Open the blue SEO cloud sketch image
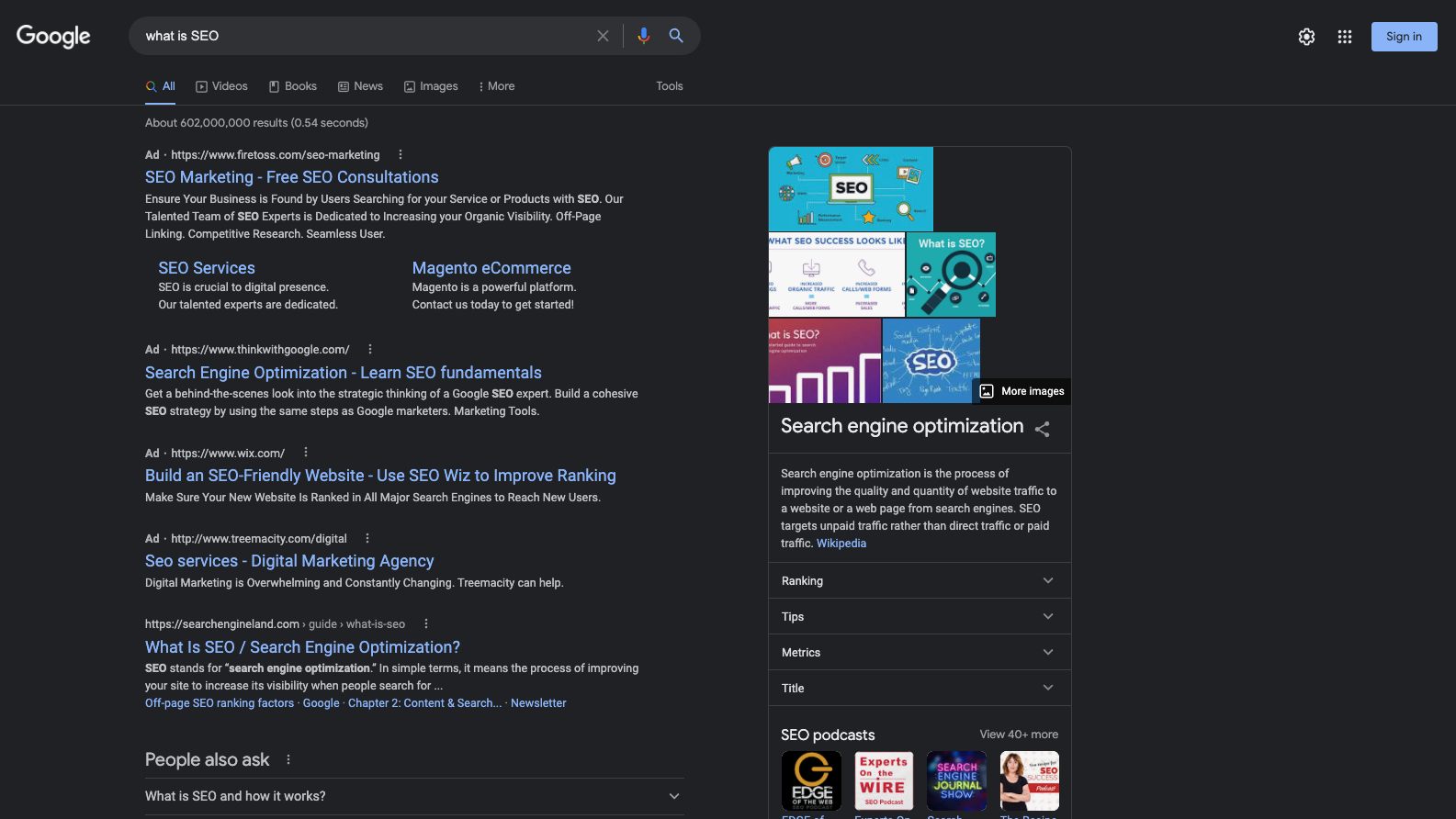This screenshot has width=1456, height=819. click(931, 361)
